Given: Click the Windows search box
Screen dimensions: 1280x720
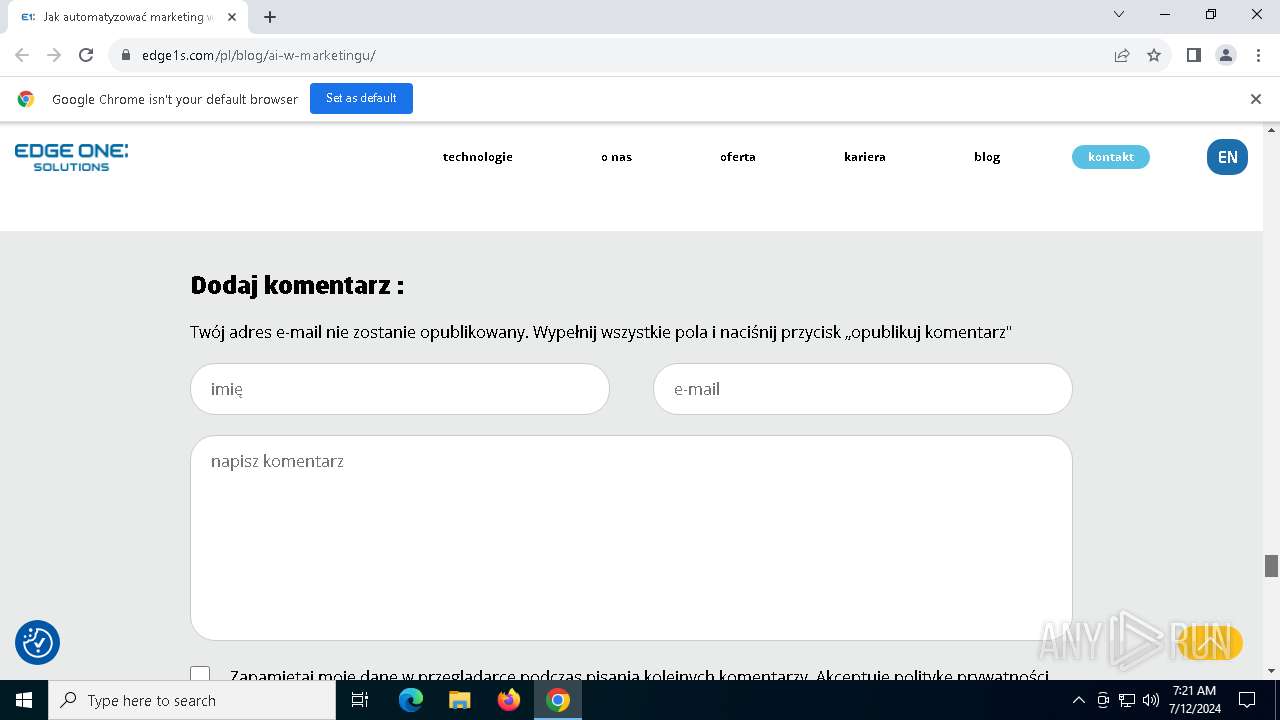Looking at the screenshot, I should click(192, 700).
